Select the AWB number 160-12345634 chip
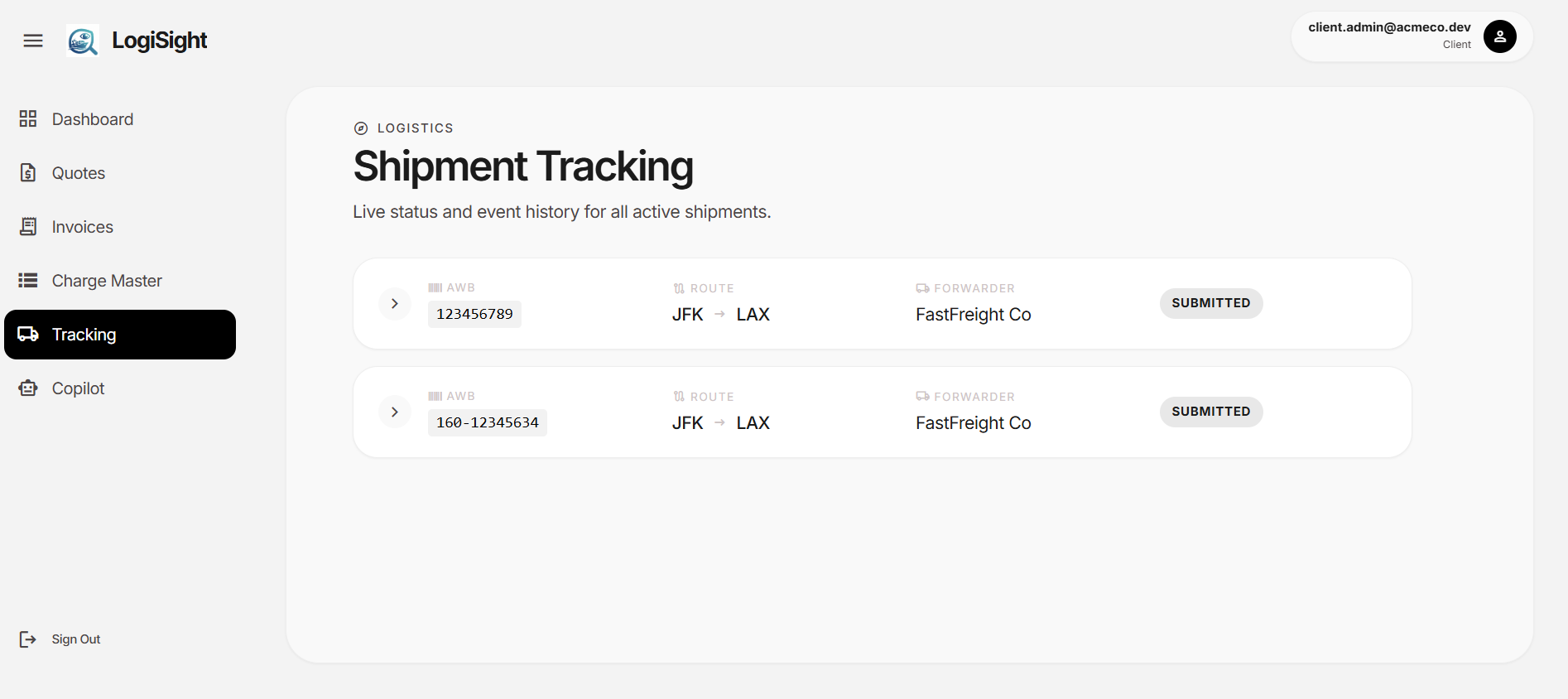Screen dimensions: 1568x699 pos(488,422)
